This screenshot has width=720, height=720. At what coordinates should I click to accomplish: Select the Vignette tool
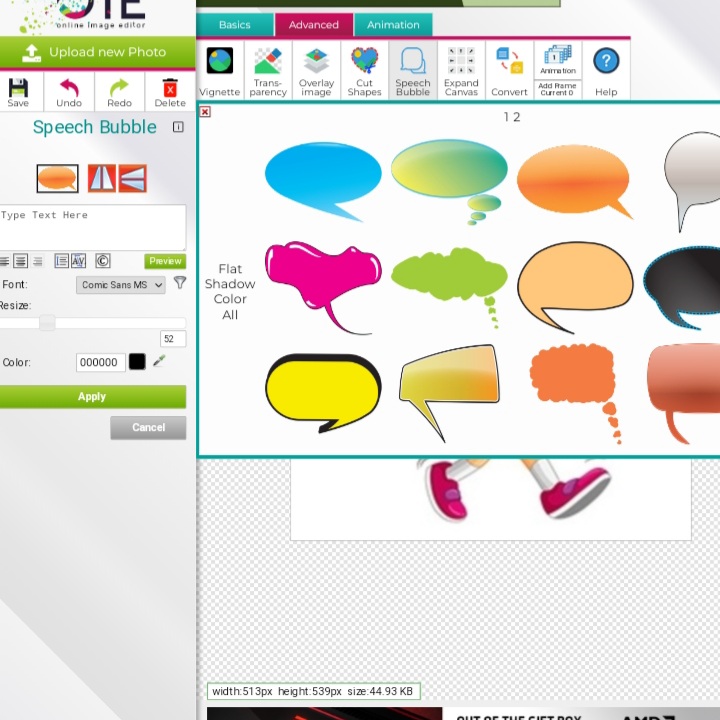220,70
